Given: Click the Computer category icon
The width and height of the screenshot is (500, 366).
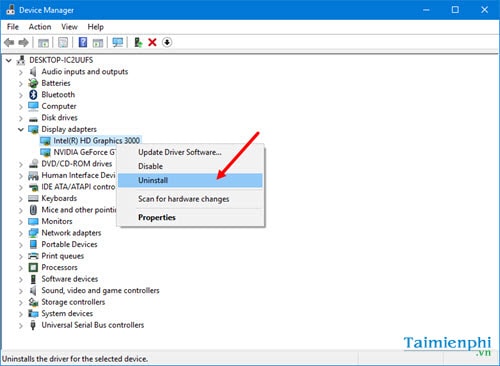Looking at the screenshot, I should click(33, 106).
